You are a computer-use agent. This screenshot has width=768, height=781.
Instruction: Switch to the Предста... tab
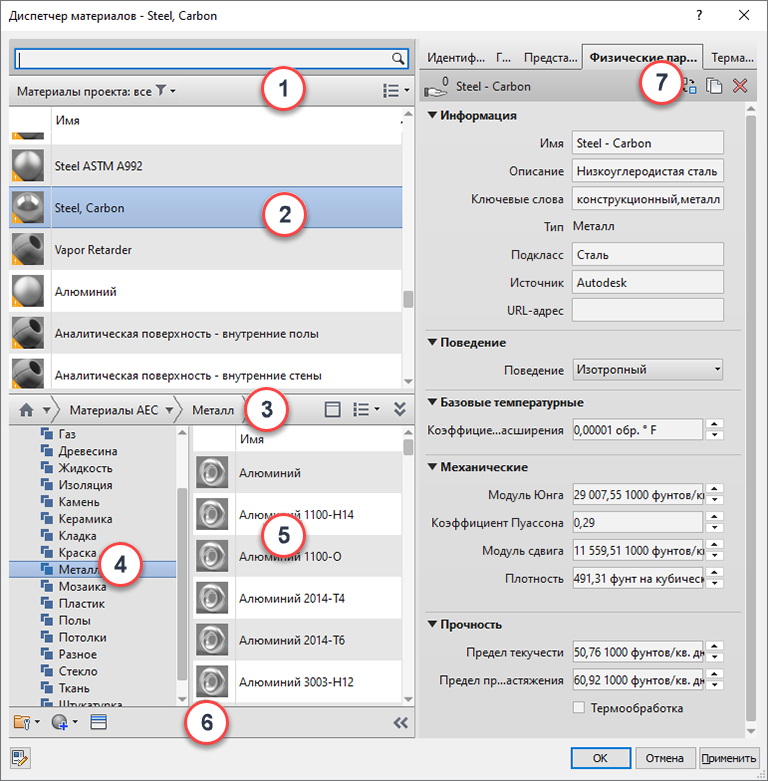[x=550, y=58]
